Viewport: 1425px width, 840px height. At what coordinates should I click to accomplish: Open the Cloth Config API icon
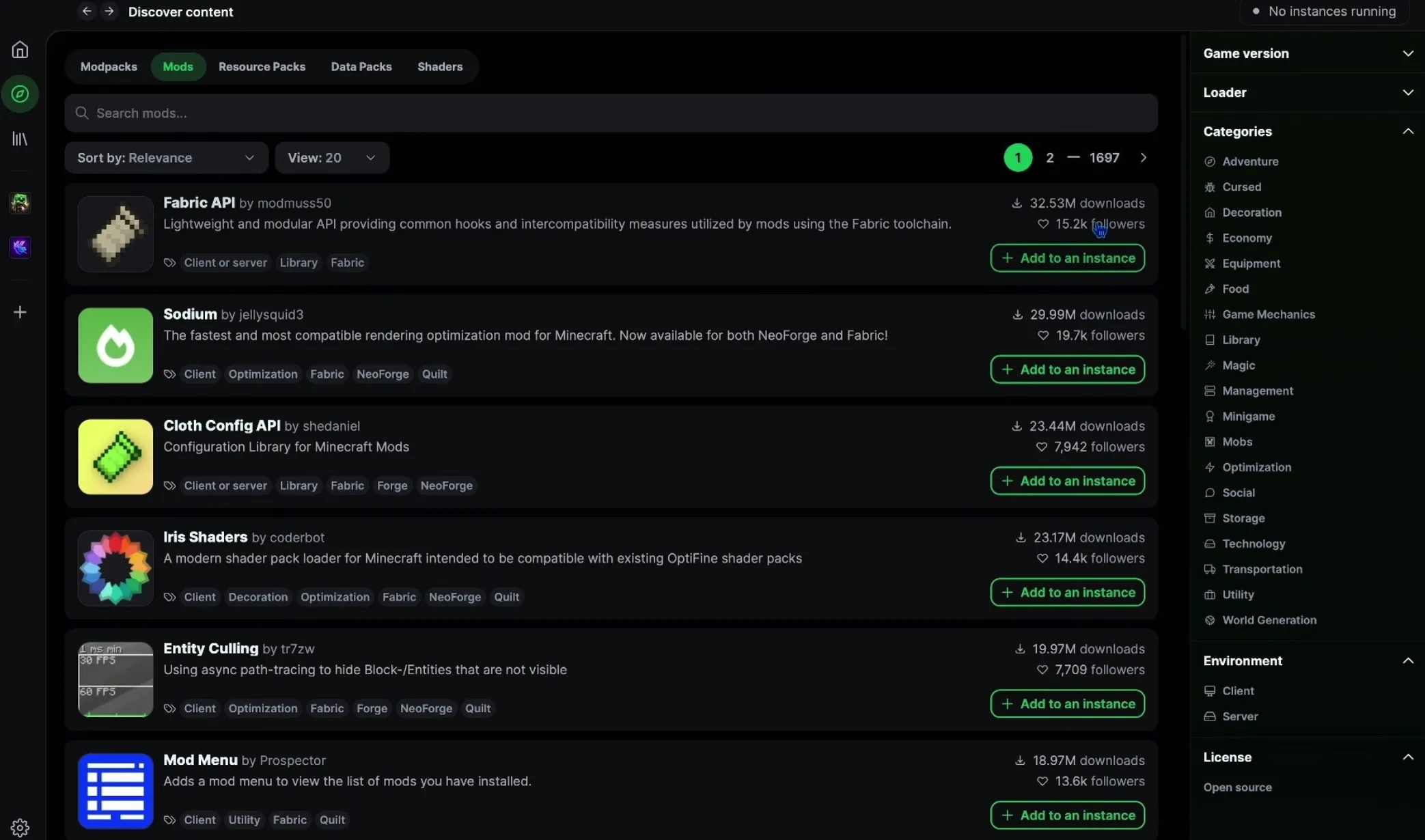tap(115, 457)
